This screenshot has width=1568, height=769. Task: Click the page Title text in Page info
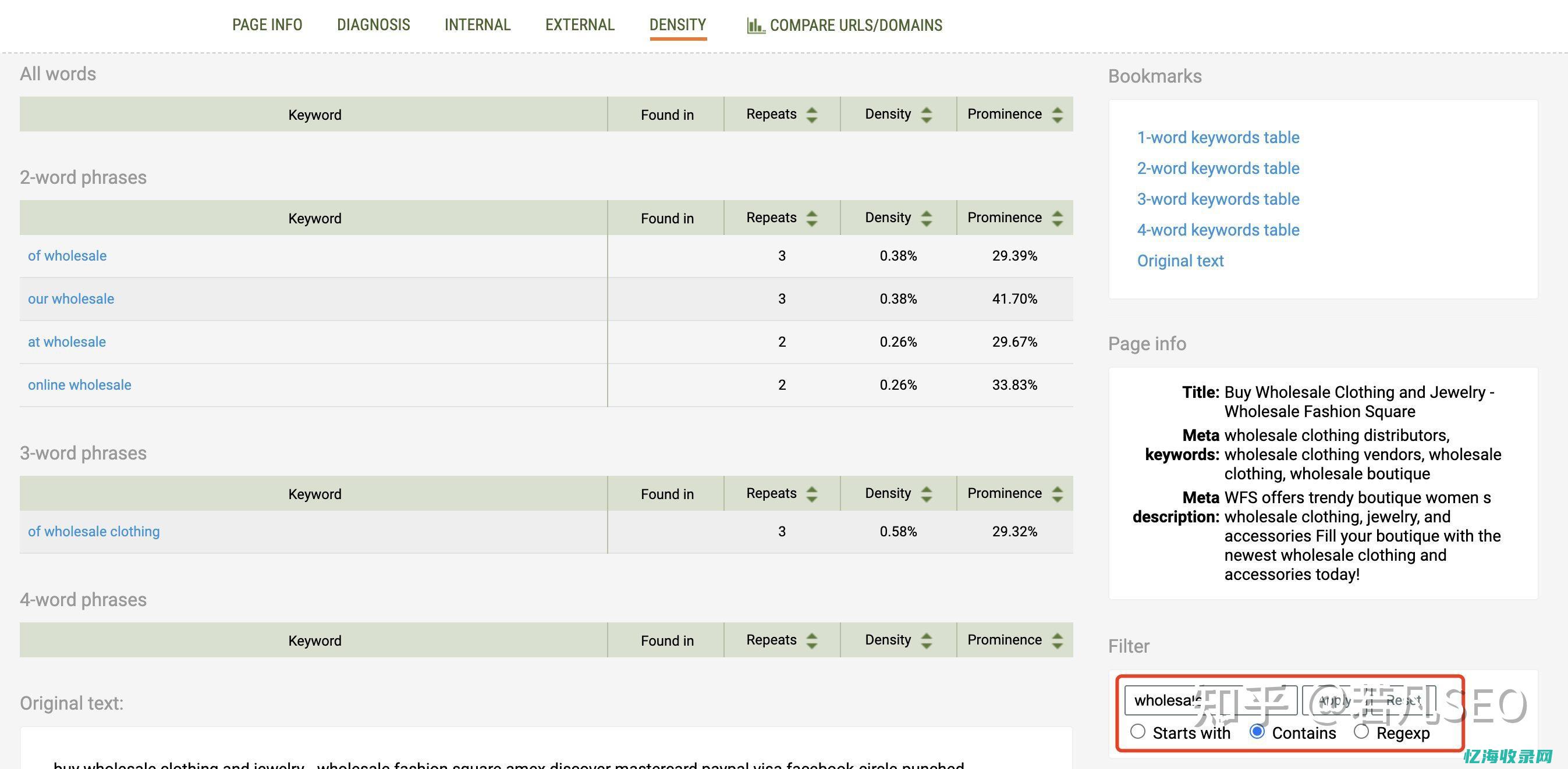tap(1359, 402)
